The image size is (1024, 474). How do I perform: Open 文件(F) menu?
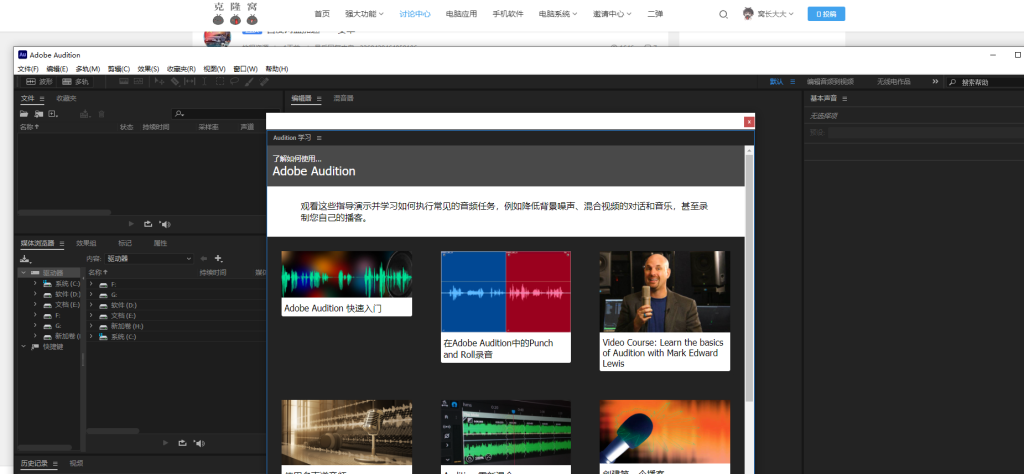[27, 69]
